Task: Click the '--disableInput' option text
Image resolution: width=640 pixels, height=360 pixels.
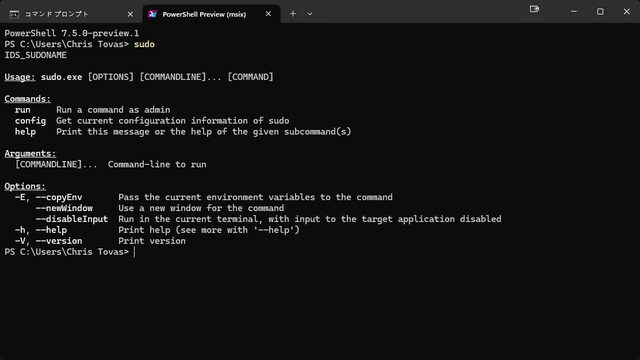Action: coord(72,219)
